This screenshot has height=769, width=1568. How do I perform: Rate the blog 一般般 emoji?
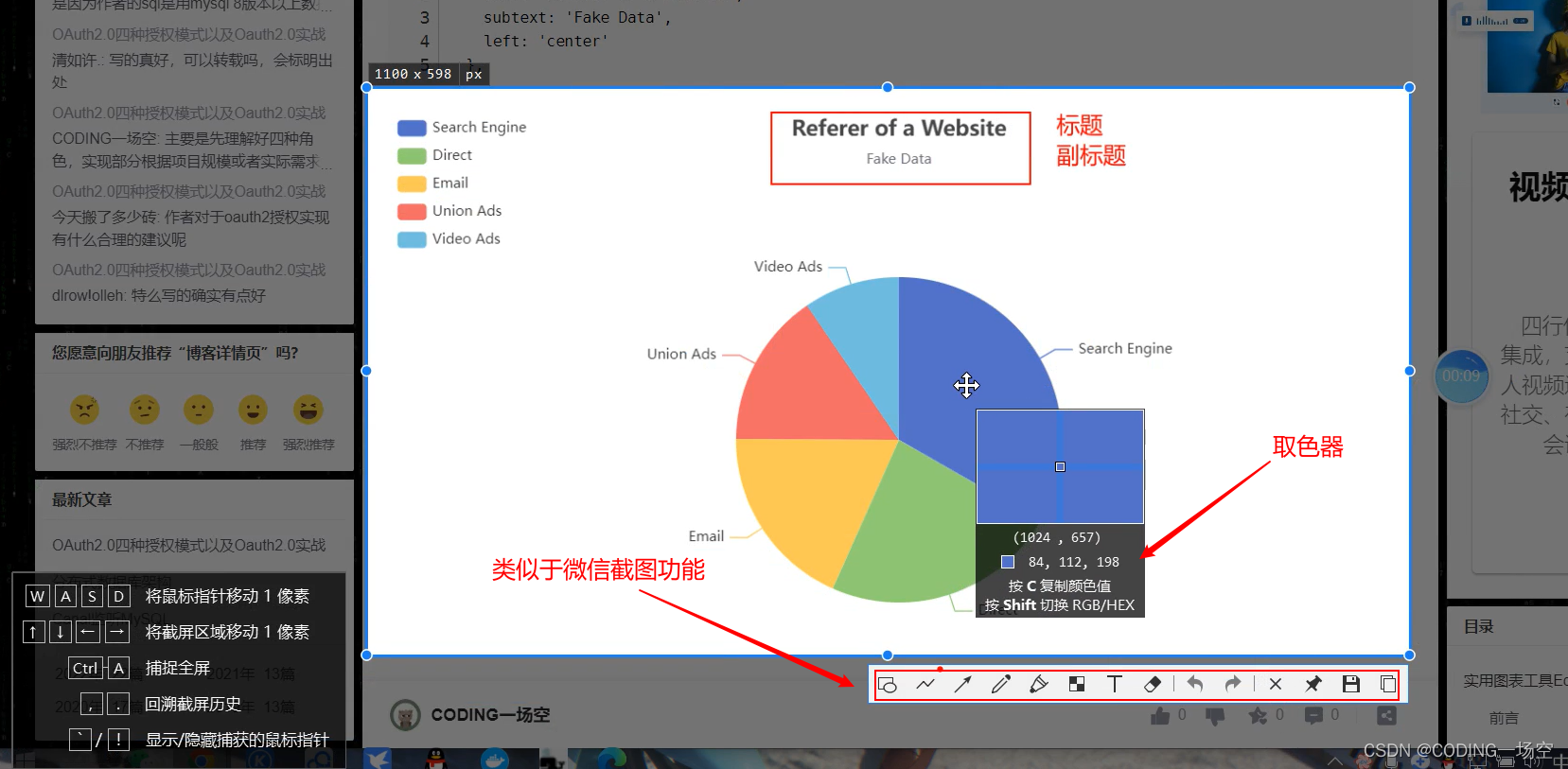tap(199, 410)
